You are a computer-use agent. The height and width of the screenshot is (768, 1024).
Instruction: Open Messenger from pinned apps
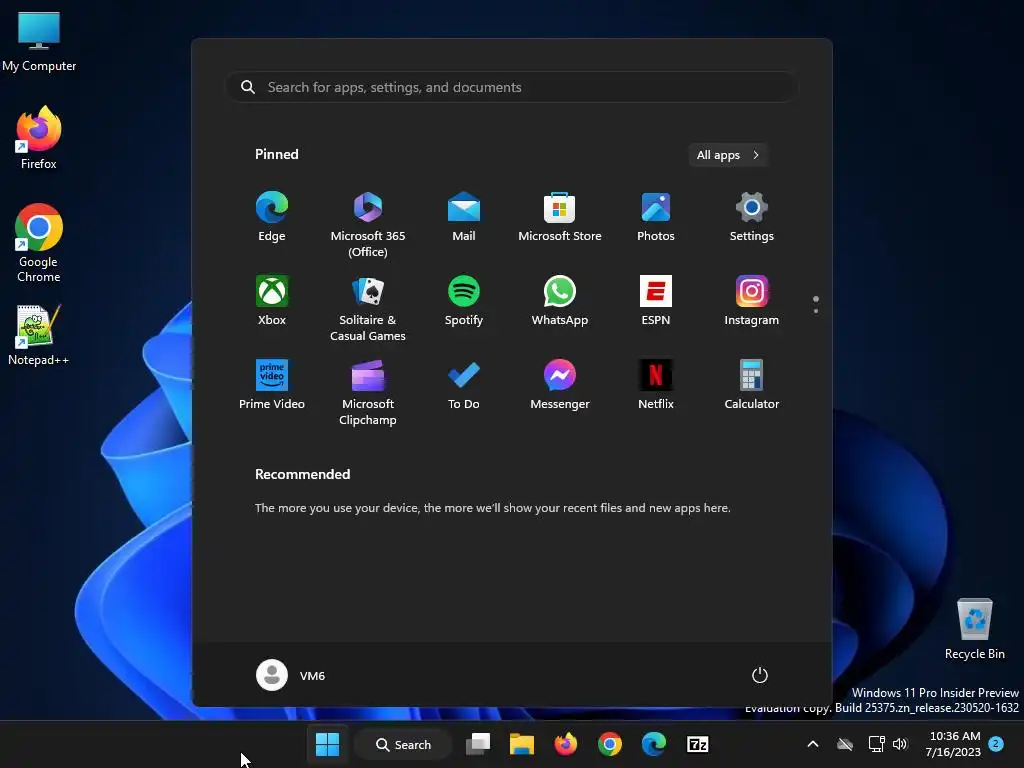tap(560, 385)
